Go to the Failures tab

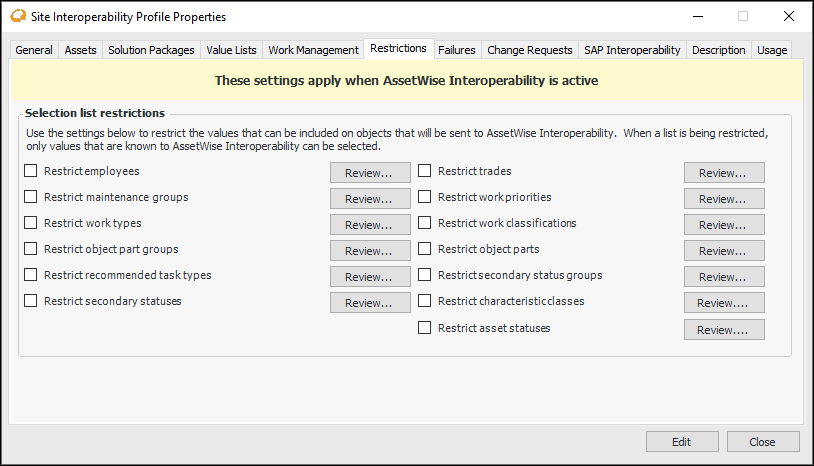click(457, 50)
